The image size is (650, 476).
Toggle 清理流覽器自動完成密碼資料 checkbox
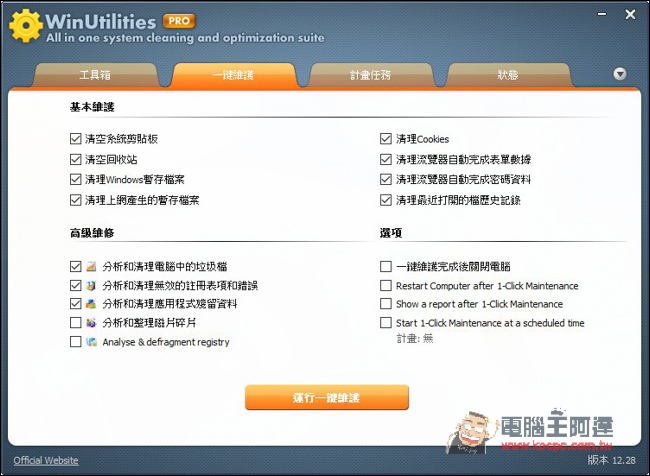(x=386, y=180)
